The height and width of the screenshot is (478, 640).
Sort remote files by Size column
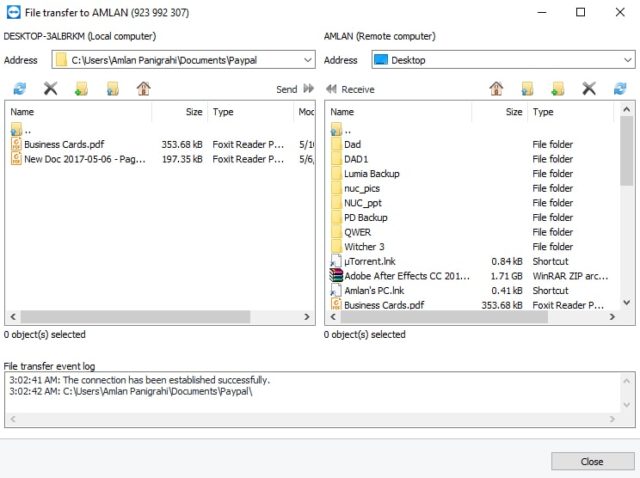(x=500, y=112)
